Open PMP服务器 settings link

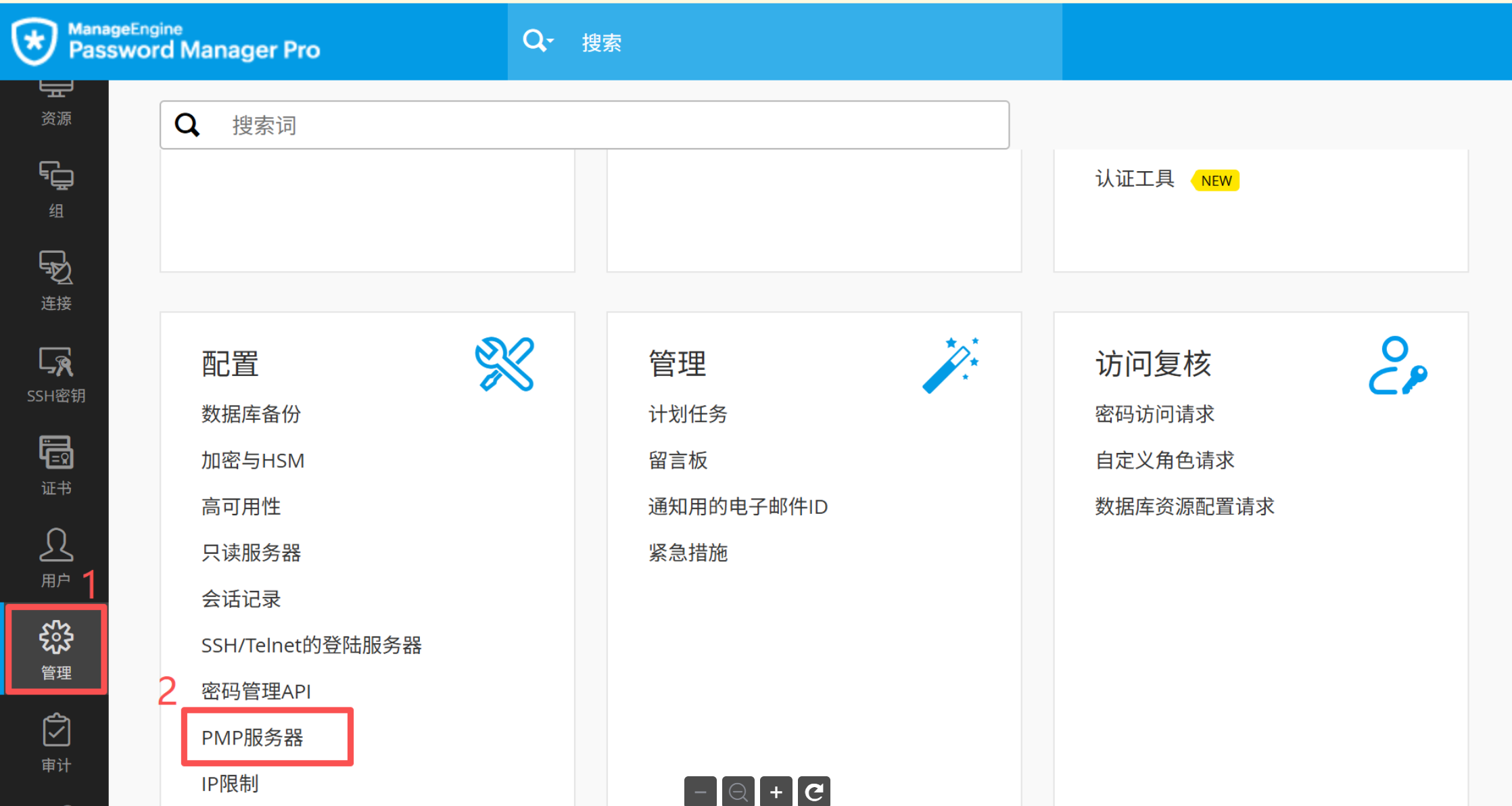pyautogui.click(x=252, y=737)
